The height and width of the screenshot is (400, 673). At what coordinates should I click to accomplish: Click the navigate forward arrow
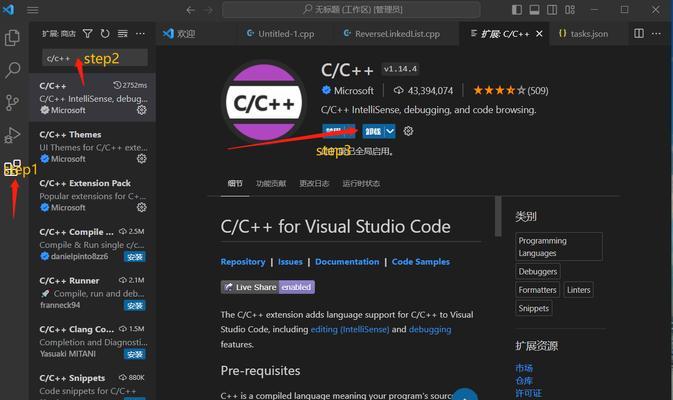[209, 9]
